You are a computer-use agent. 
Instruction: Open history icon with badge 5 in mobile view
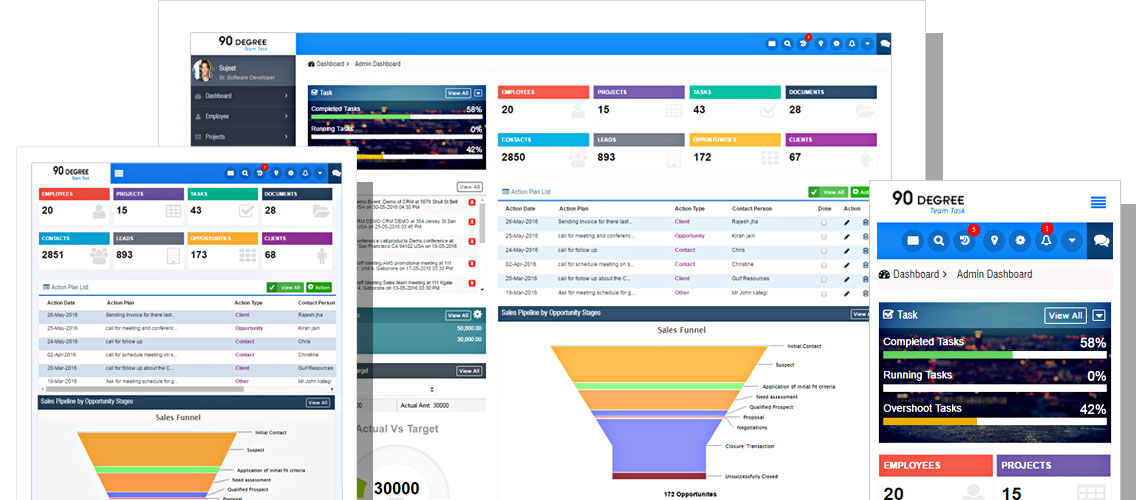pos(966,240)
